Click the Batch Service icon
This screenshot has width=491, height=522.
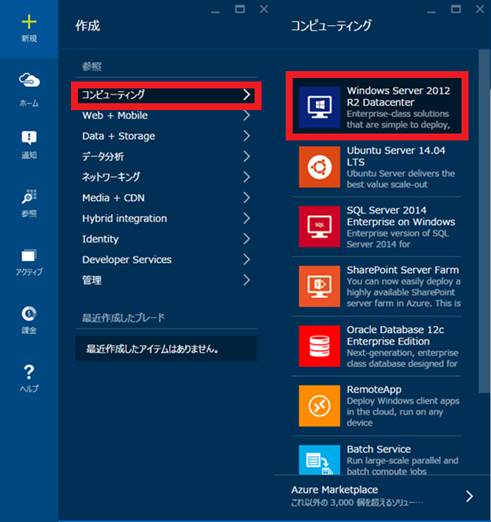[x=319, y=460]
